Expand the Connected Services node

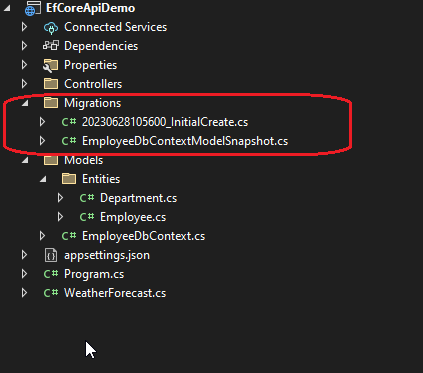point(24,27)
